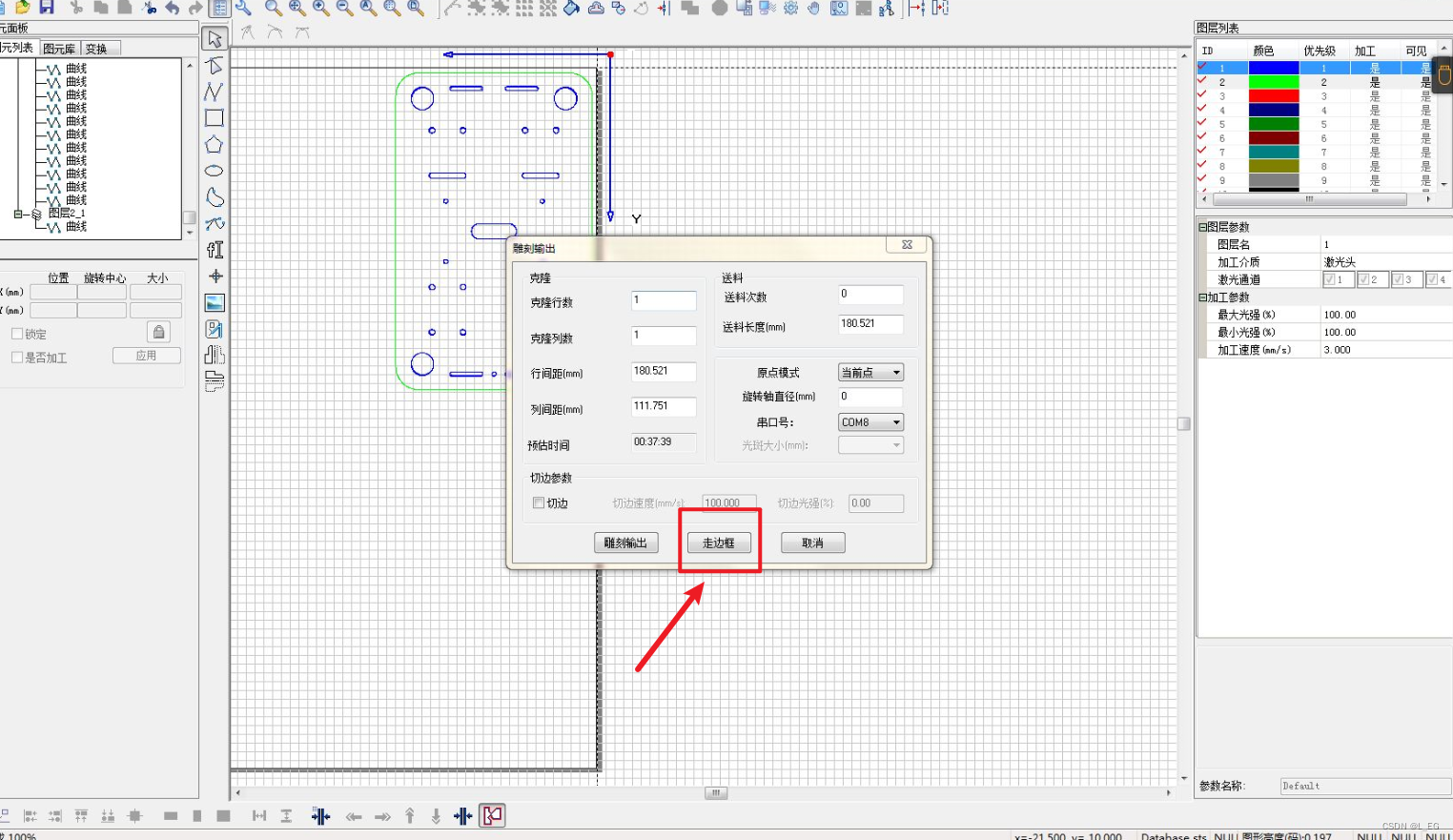Select the crosshair point tool

(x=215, y=277)
